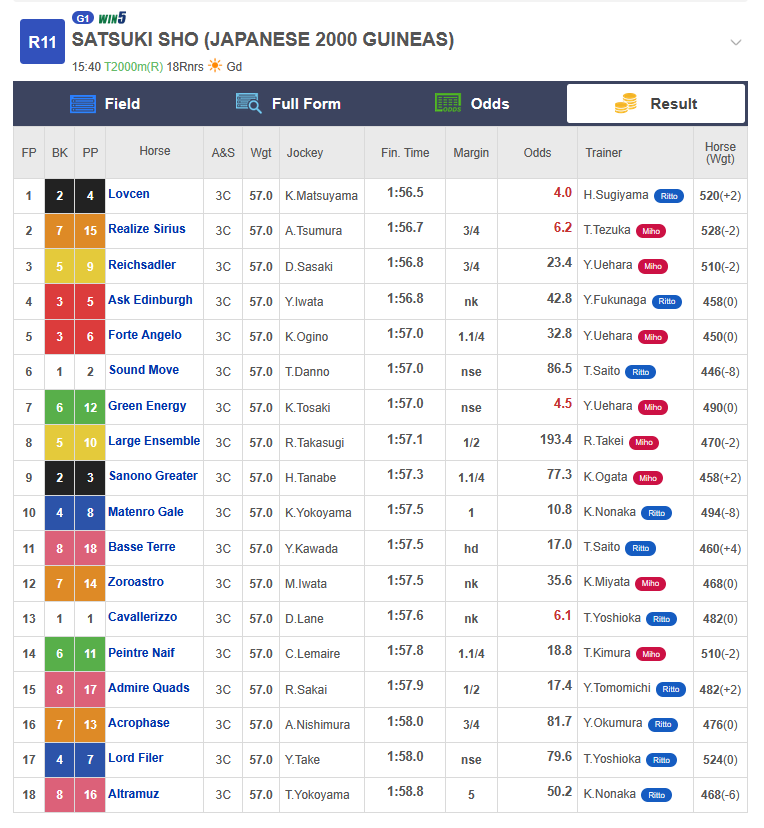Click Miho badge beside T.Tezuka
This screenshot has height=828, width=764.
coord(651,231)
